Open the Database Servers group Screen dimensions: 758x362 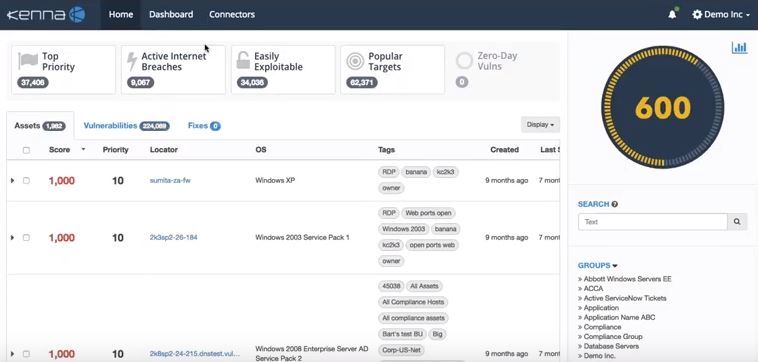611,346
